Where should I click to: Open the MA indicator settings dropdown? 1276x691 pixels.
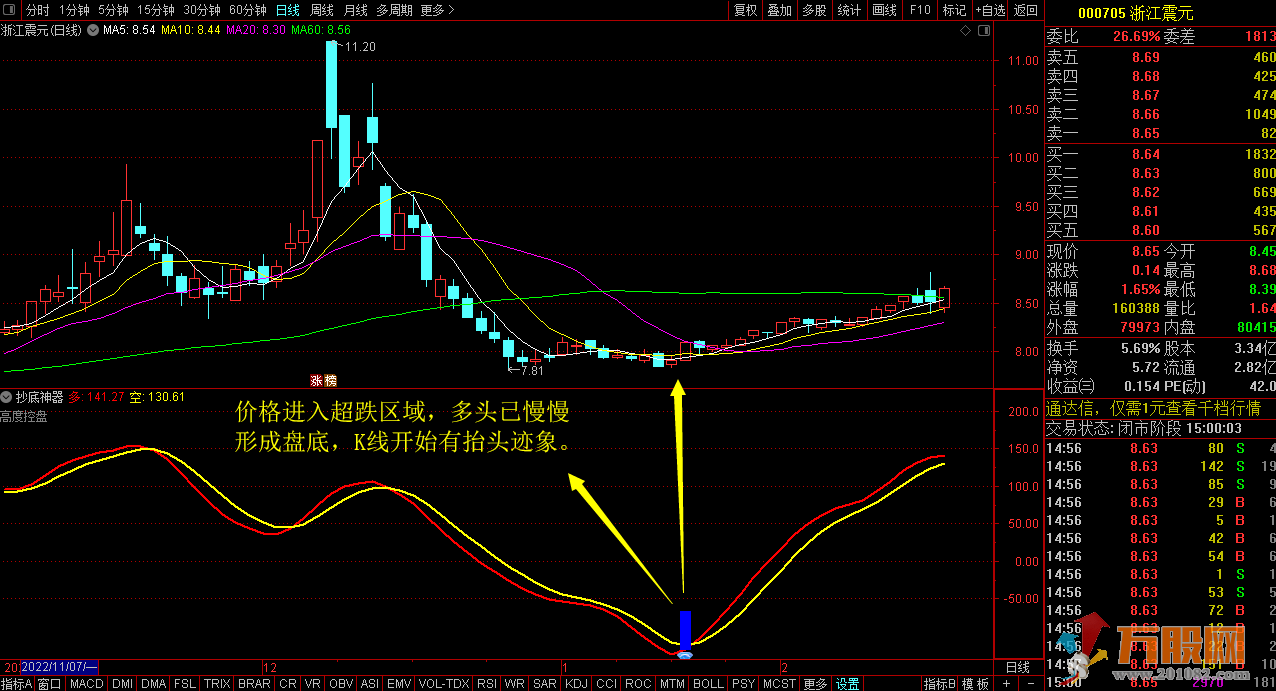pos(93,30)
